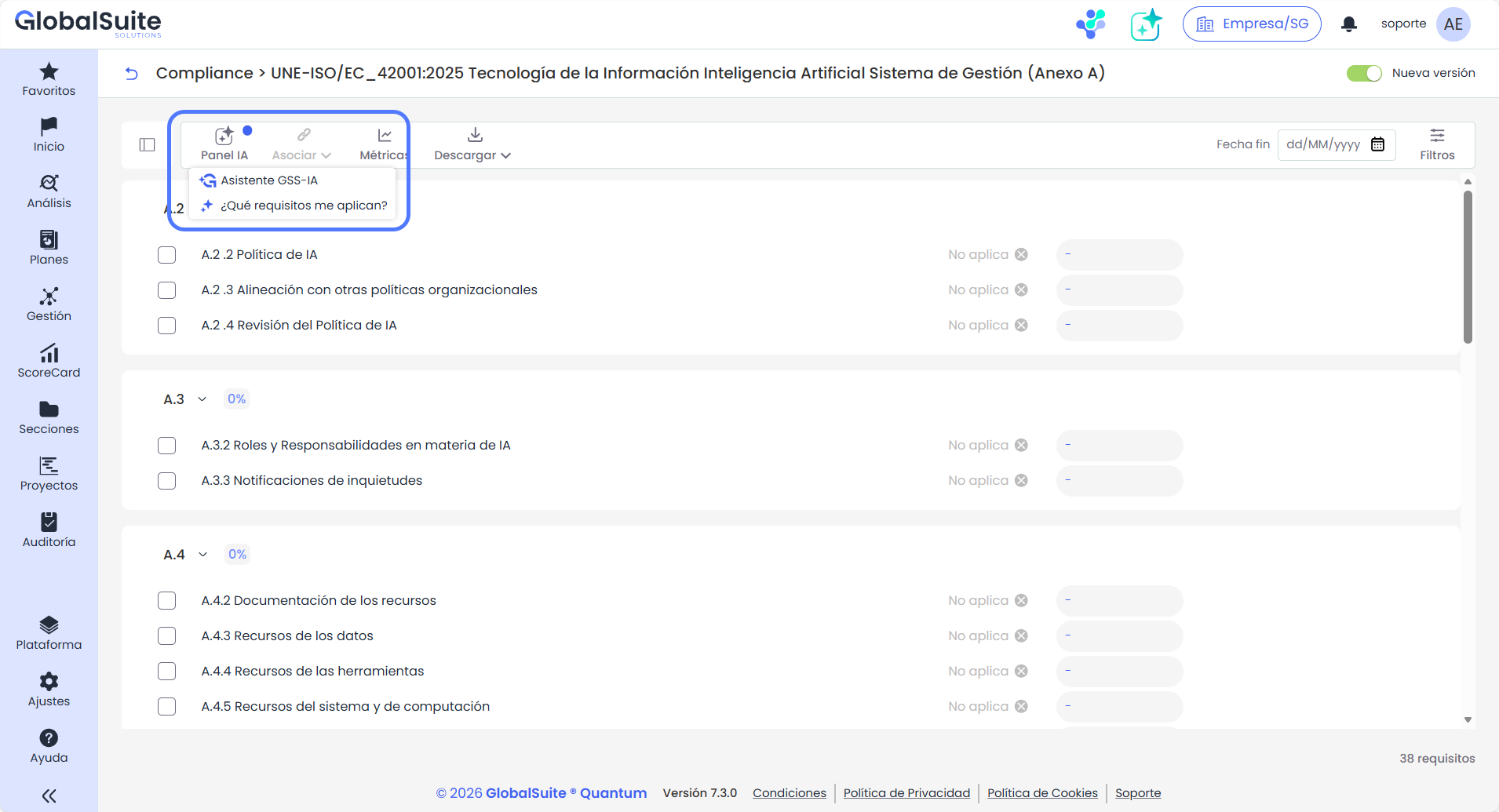The width and height of the screenshot is (1499, 812).
Task: Open Auditoría section in sidebar
Action: 49,530
